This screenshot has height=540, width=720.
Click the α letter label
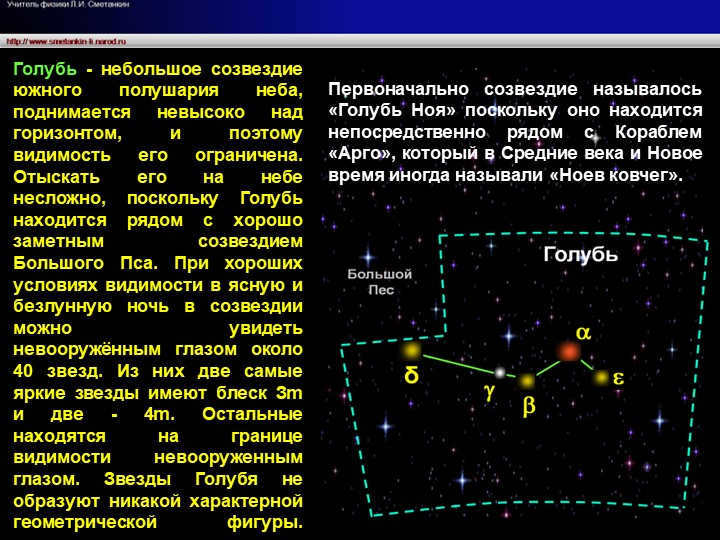tap(582, 331)
